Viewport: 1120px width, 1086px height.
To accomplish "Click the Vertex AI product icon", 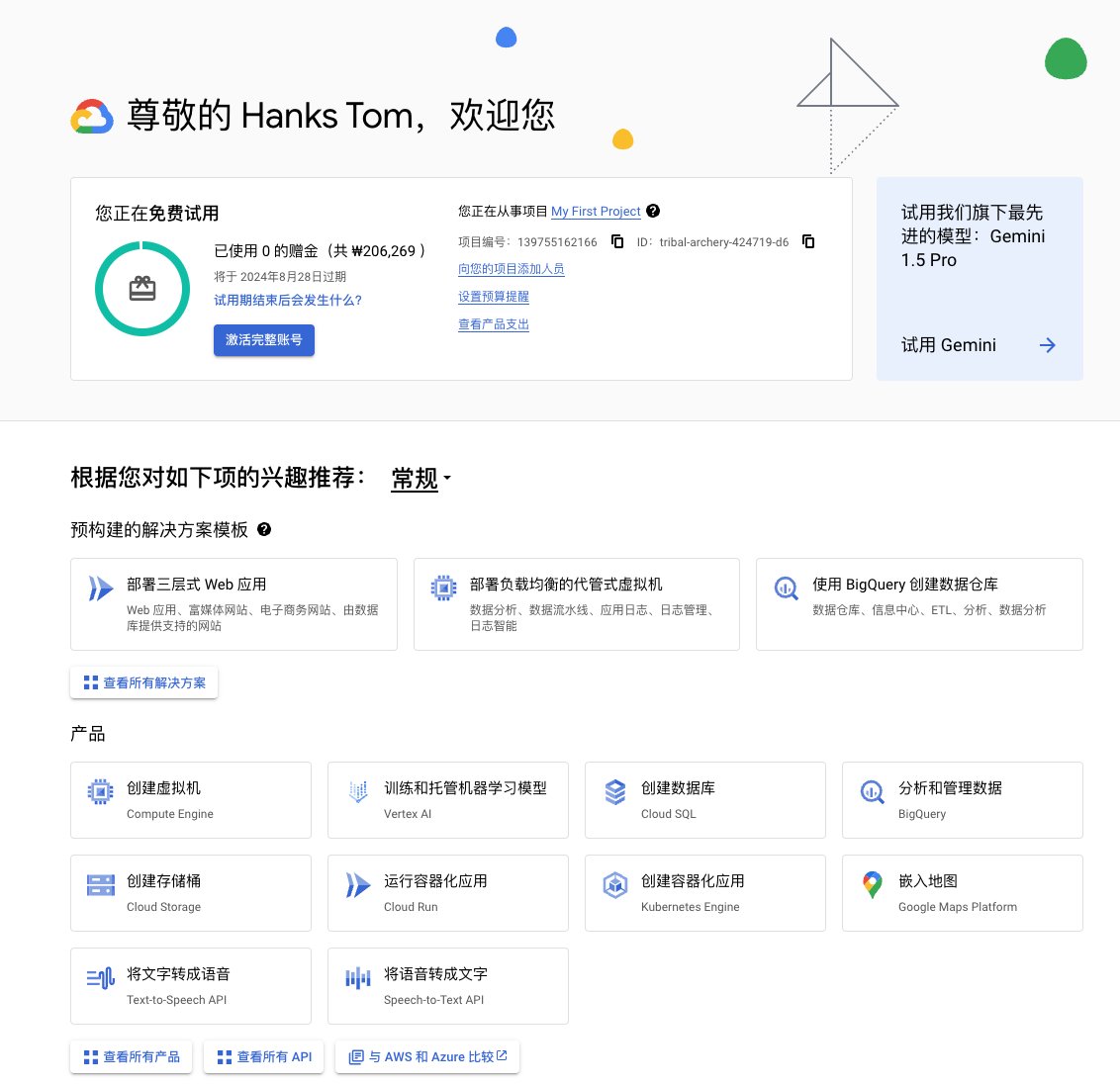I will tap(358, 791).
